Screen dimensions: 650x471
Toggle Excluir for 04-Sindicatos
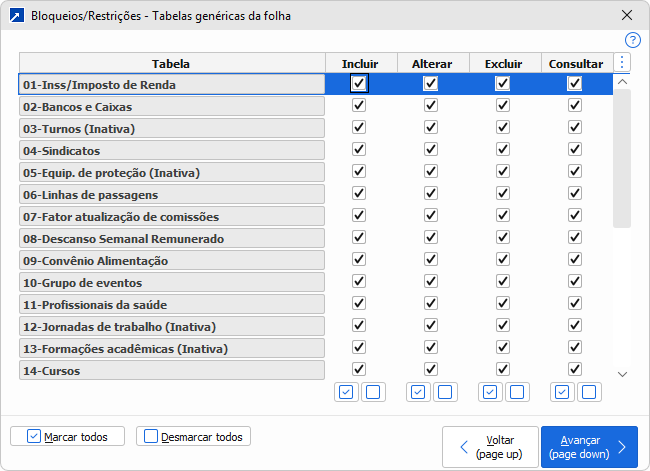click(x=503, y=150)
